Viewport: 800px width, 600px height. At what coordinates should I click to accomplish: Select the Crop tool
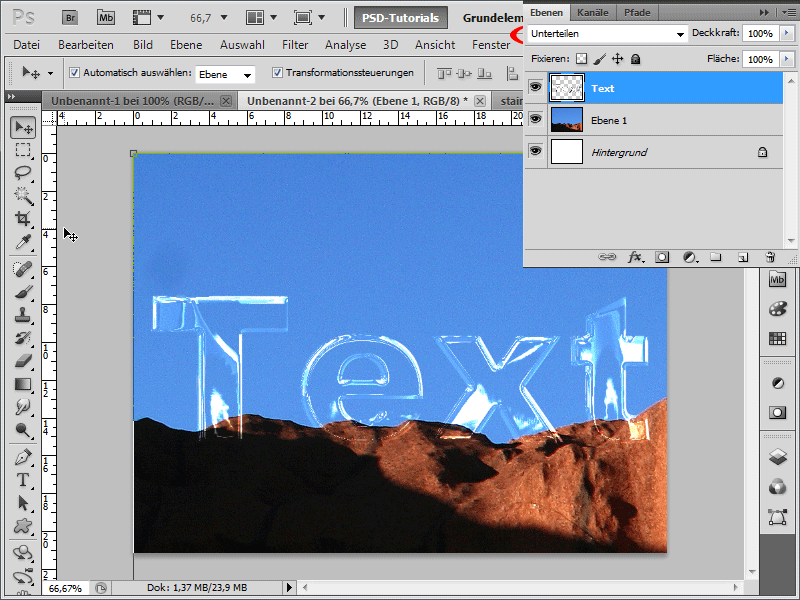(23, 219)
